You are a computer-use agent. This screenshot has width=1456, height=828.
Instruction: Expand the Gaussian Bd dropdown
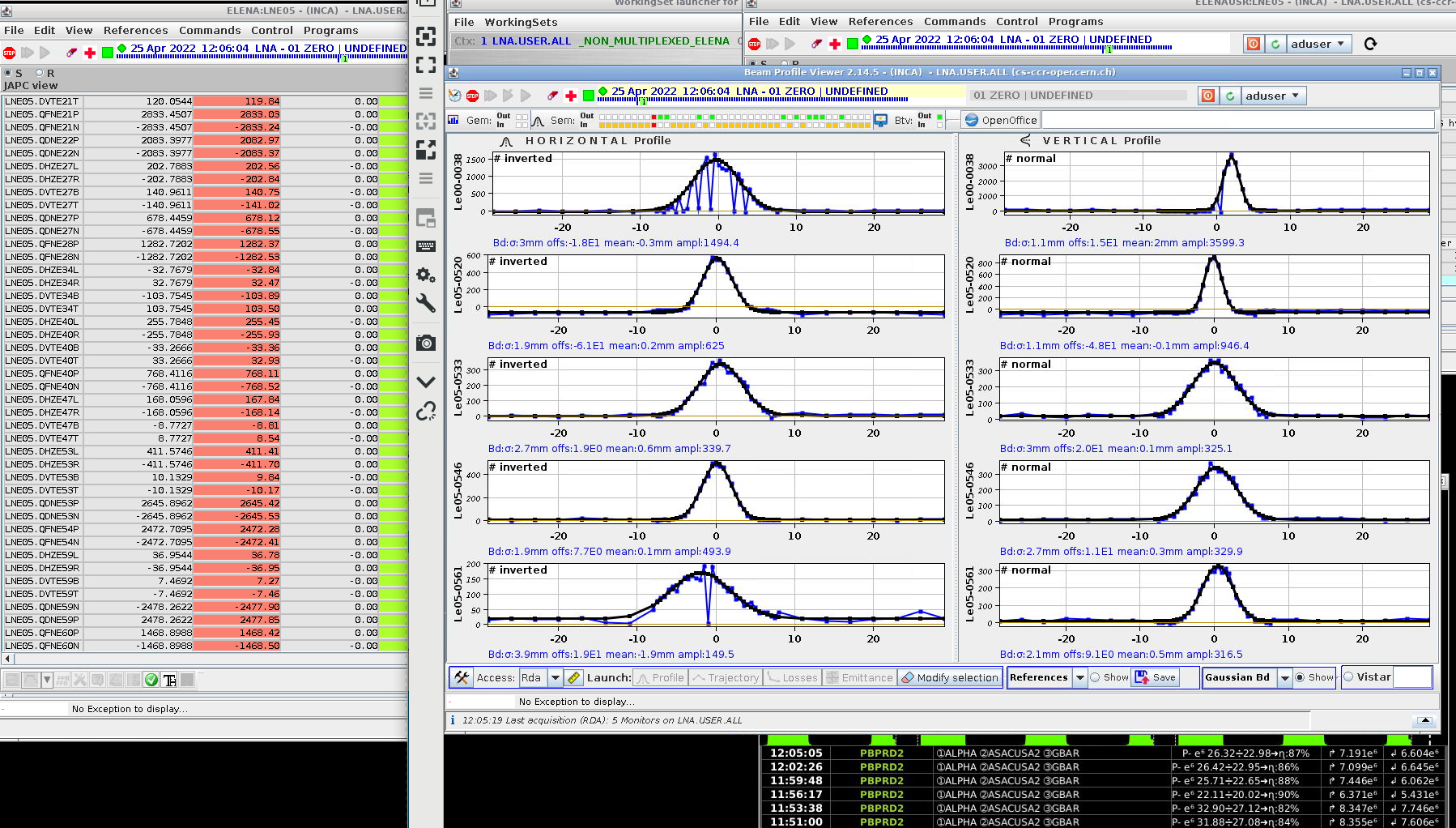[1284, 677]
